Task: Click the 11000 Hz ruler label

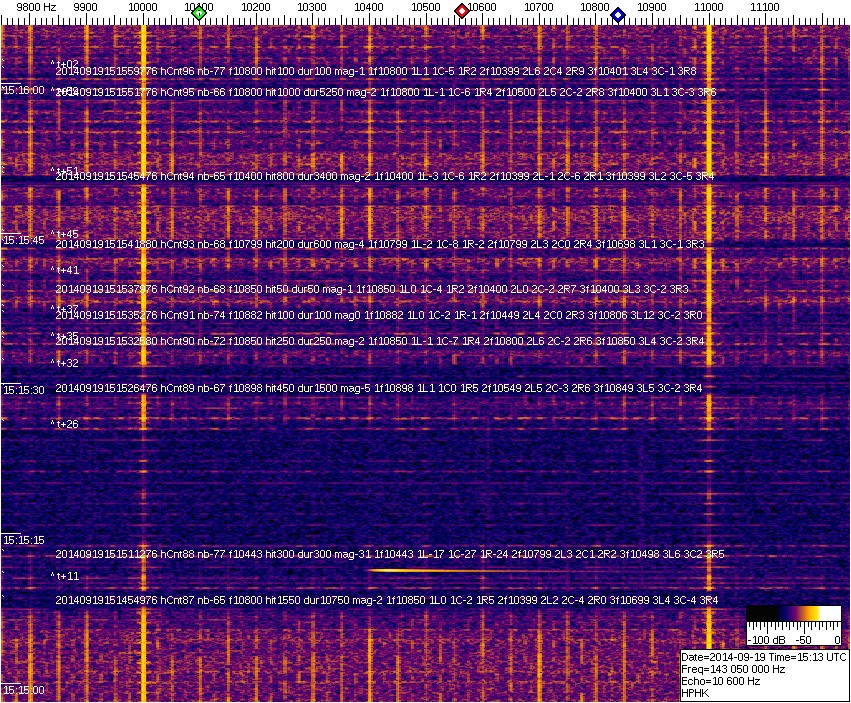Action: (x=709, y=7)
